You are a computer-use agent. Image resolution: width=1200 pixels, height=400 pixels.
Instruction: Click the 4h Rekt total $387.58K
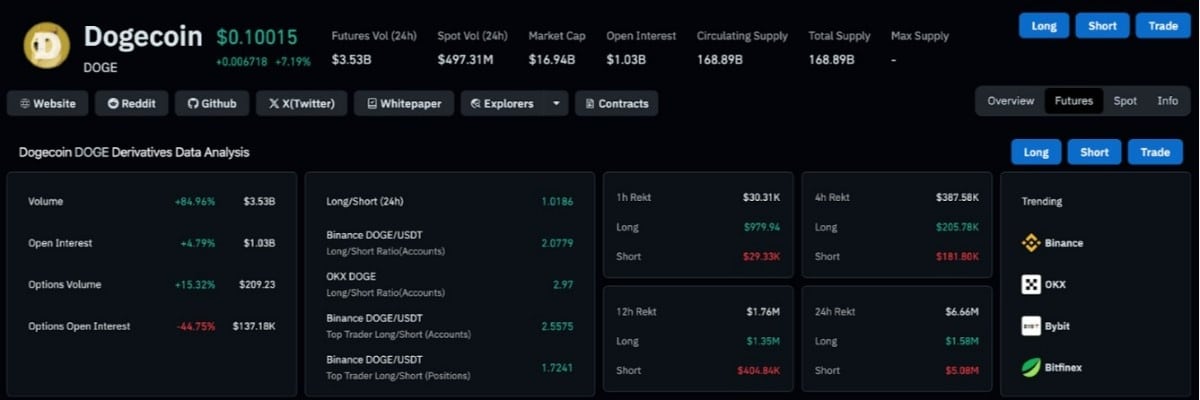pyautogui.click(x=957, y=197)
